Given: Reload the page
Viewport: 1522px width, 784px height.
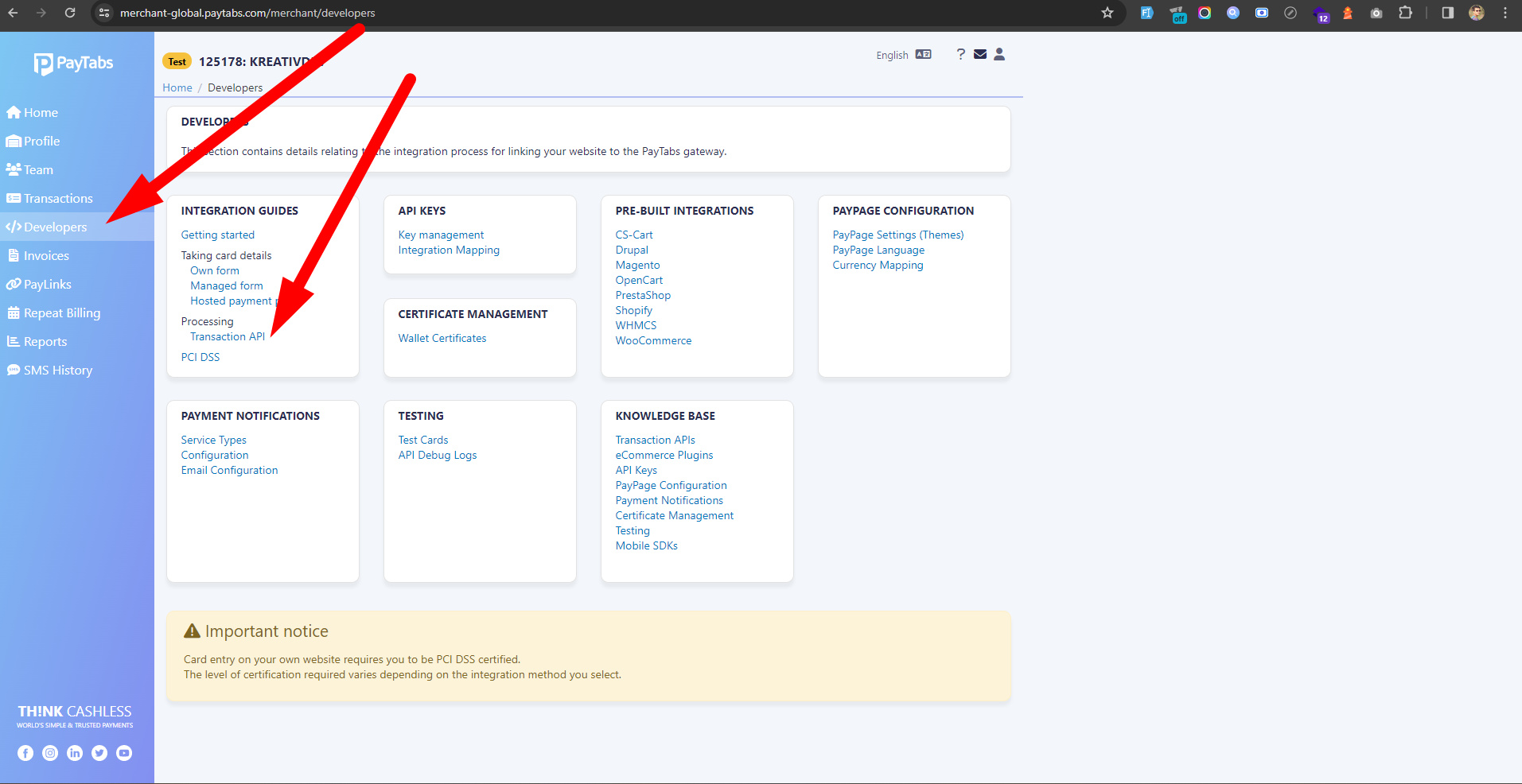Looking at the screenshot, I should click(70, 13).
